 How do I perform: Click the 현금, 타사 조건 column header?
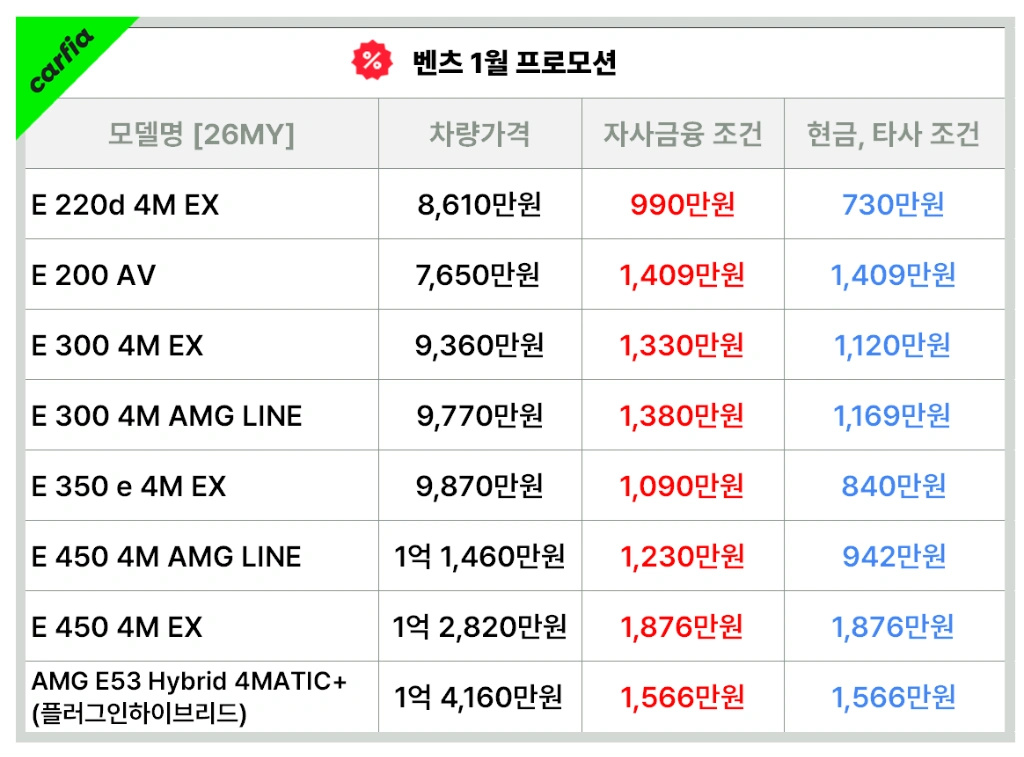(893, 134)
